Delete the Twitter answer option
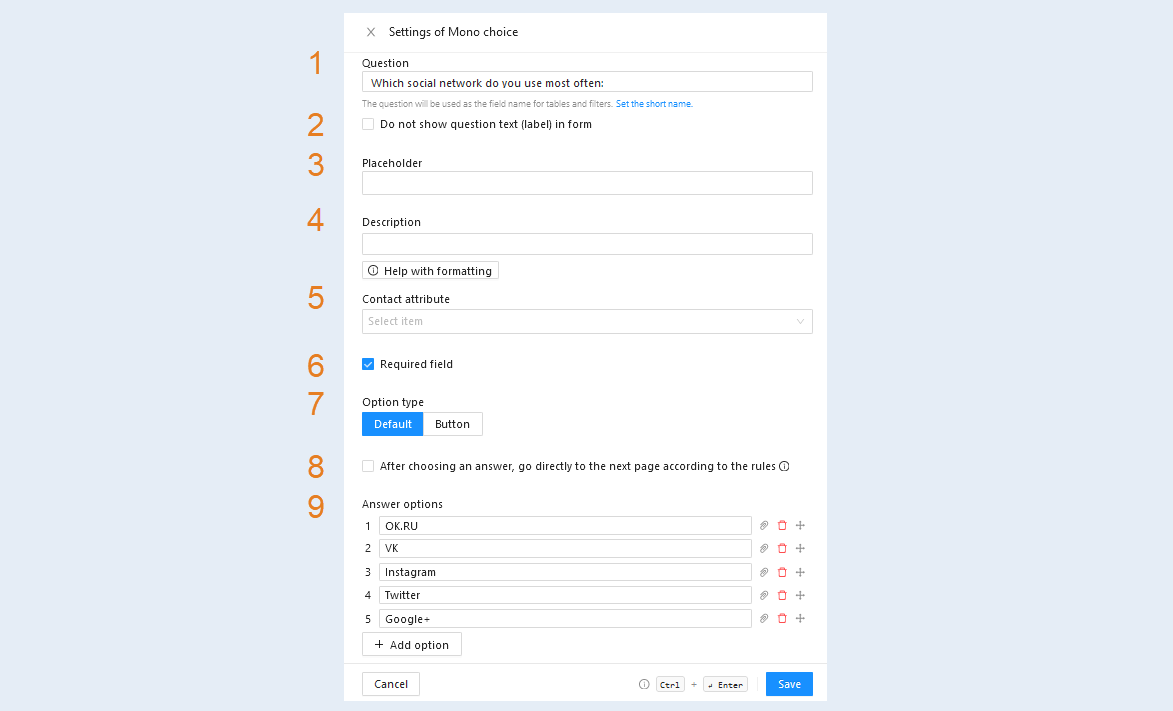Viewport: 1173px width, 711px height. (x=782, y=596)
